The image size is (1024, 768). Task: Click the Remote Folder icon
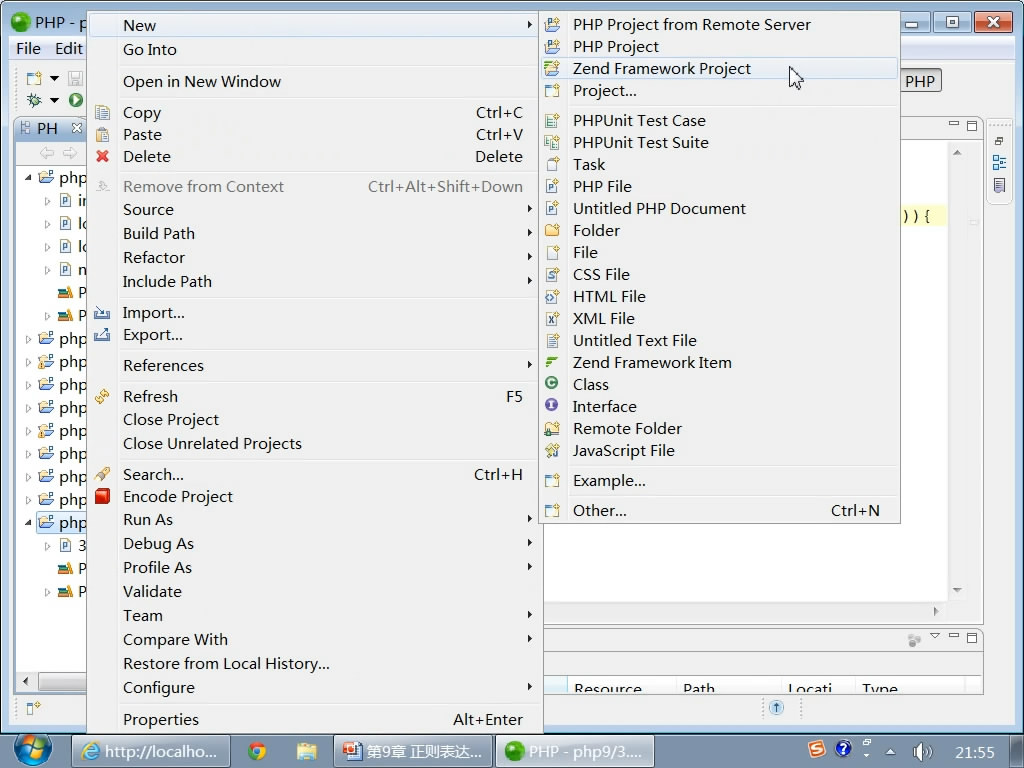pyautogui.click(x=552, y=428)
